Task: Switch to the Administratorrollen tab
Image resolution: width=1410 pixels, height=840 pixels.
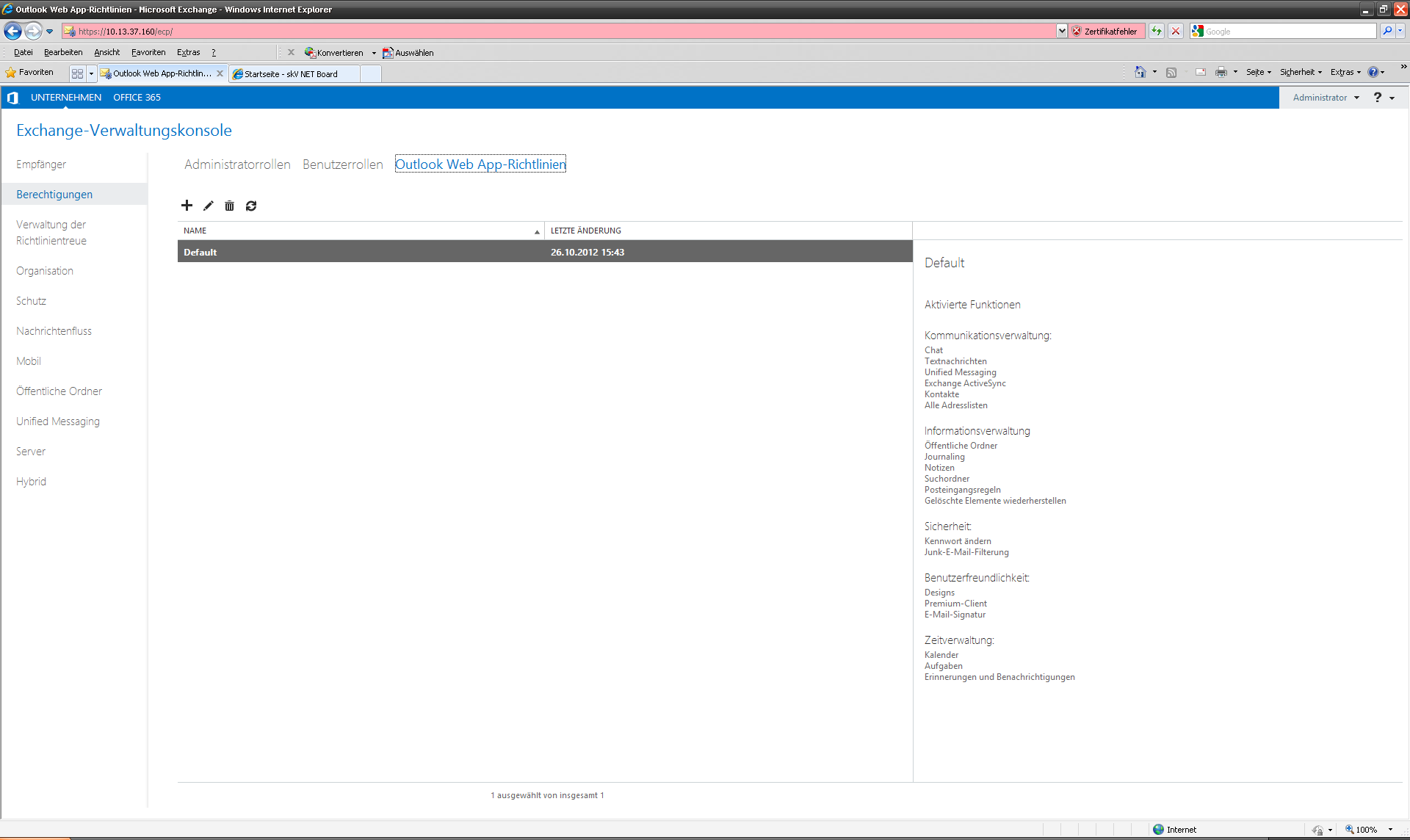Action: pyautogui.click(x=237, y=164)
